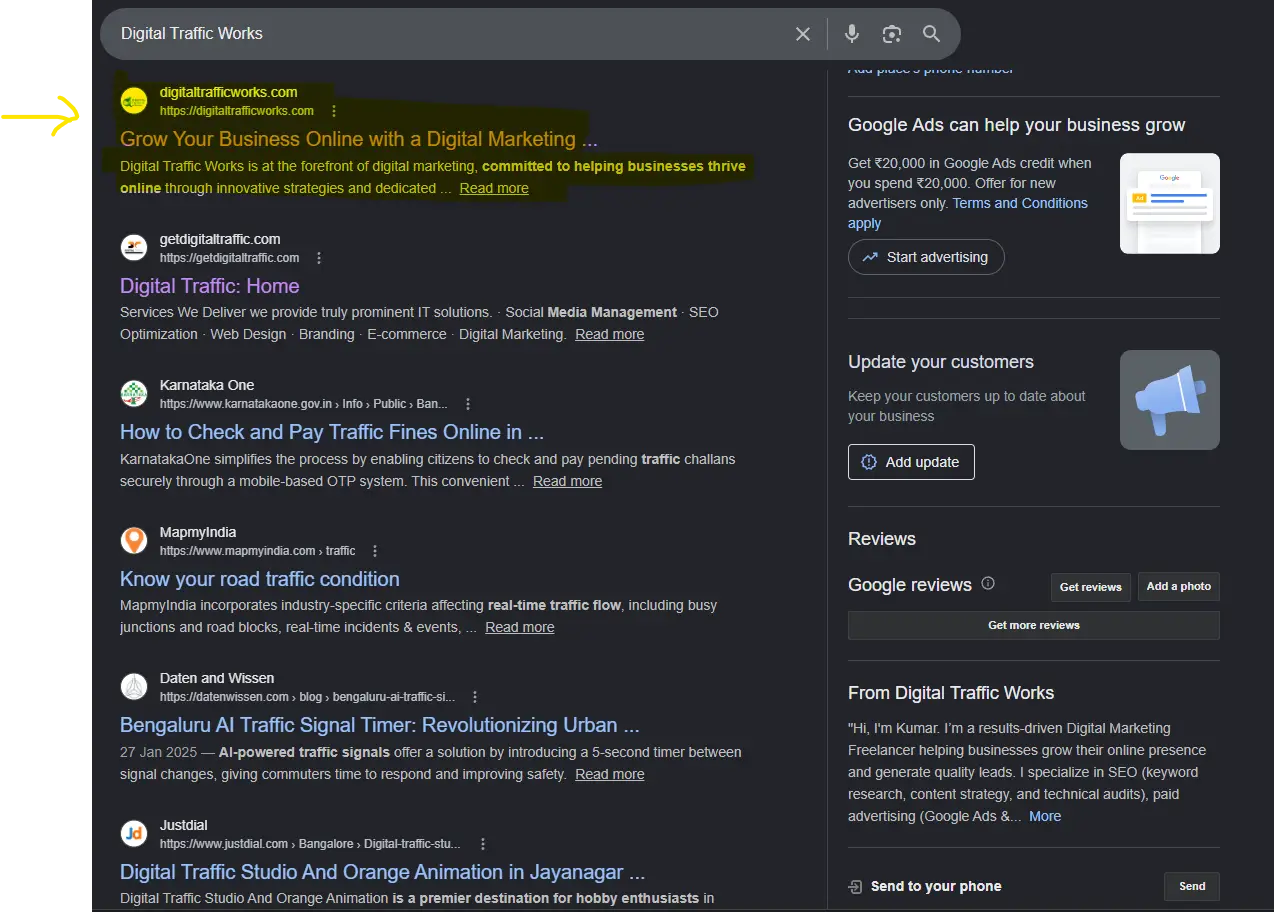Screen dimensions: 1274x912
Task: Click the Get more reviews button
Action: point(1034,625)
